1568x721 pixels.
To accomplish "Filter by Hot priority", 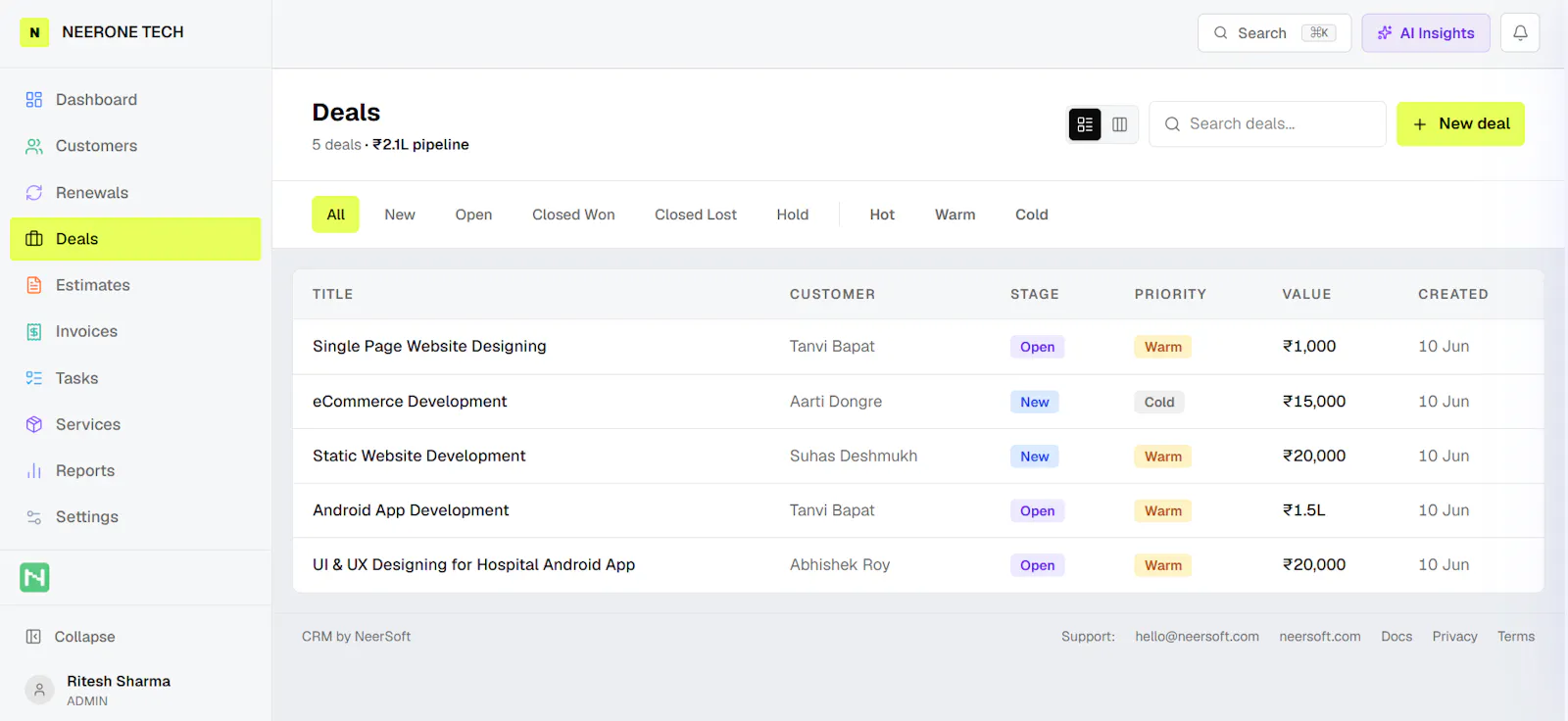I will (882, 215).
